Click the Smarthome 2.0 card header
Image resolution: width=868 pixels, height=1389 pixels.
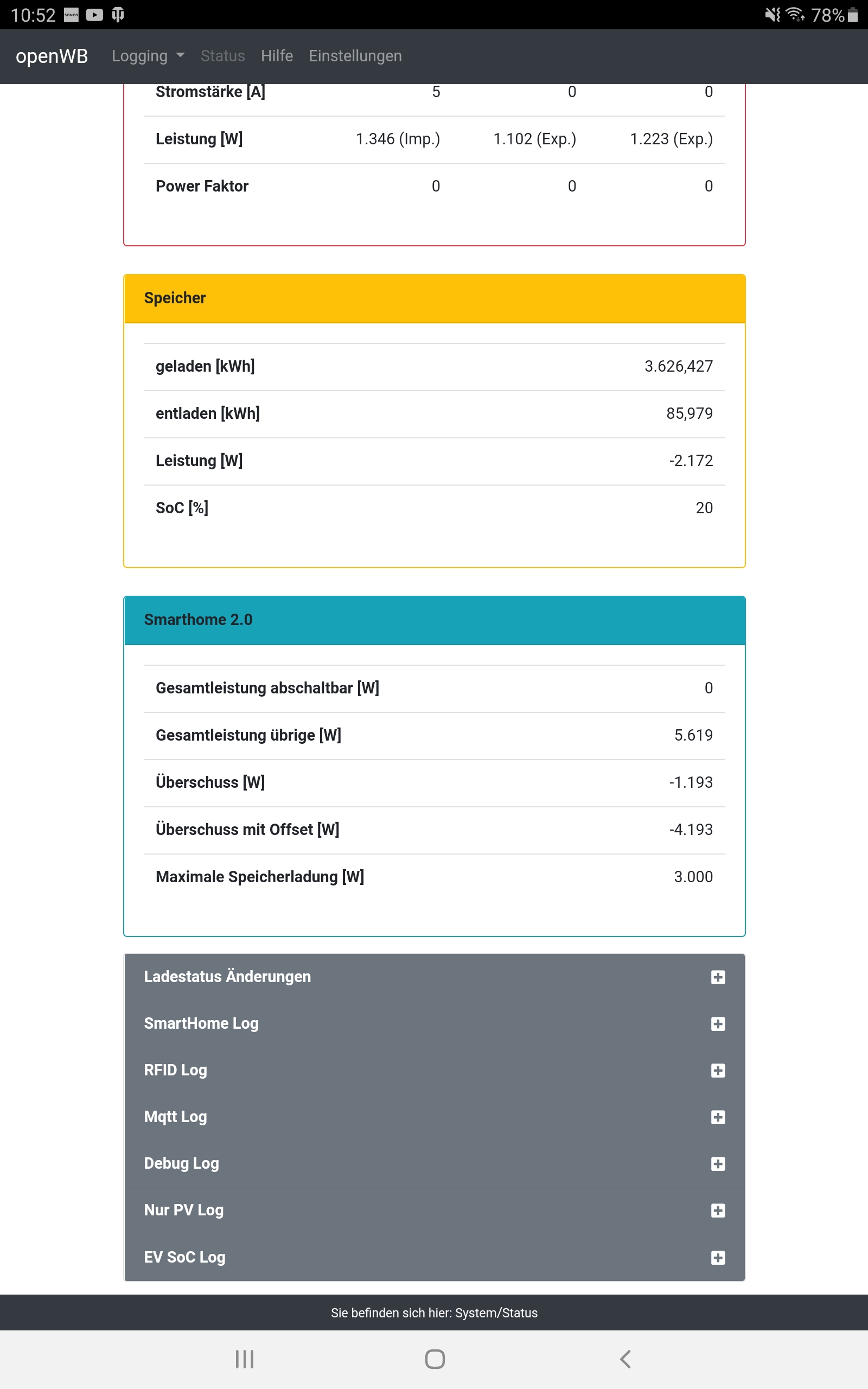pyautogui.click(x=434, y=620)
